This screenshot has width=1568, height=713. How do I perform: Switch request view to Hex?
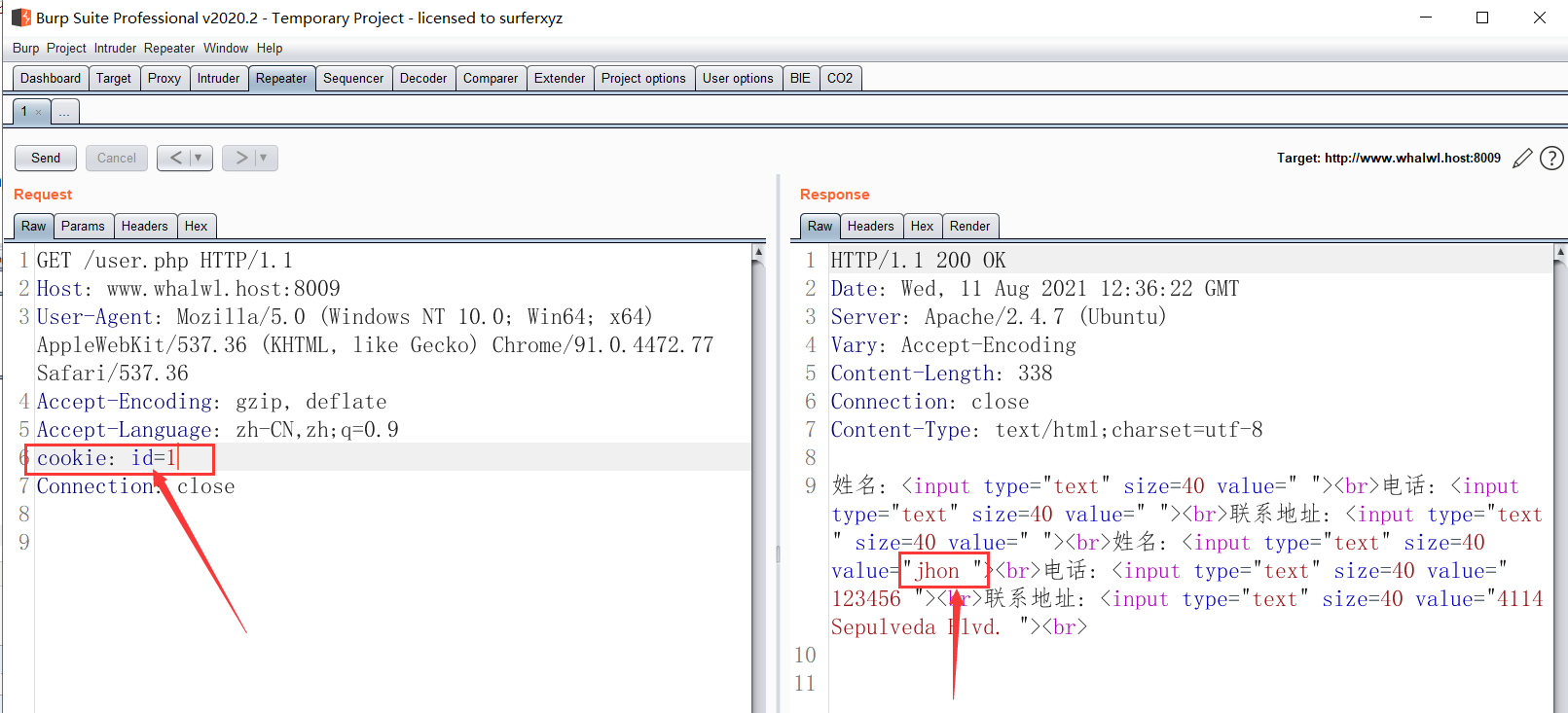click(197, 226)
